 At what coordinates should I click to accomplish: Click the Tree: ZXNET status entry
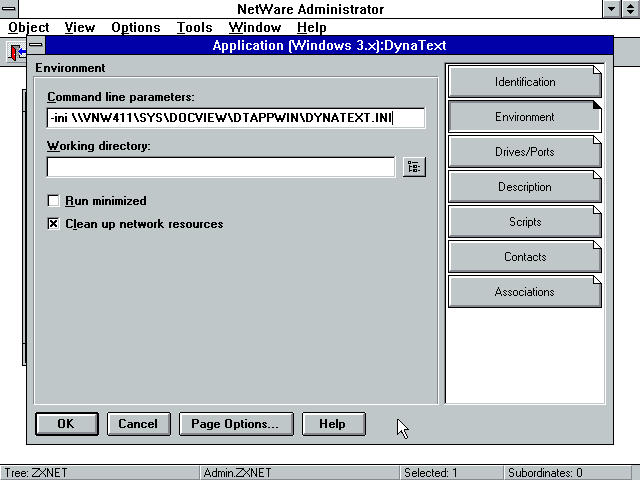(x=100, y=473)
